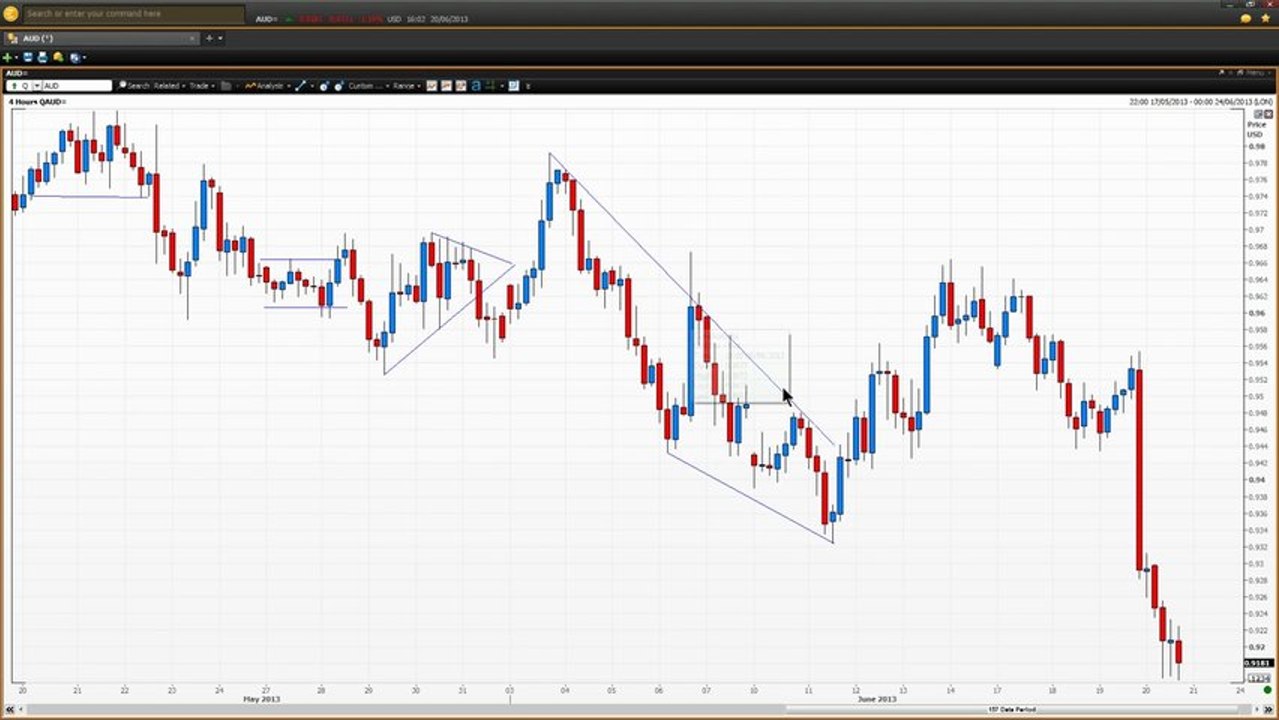Click the double-arrow scroll to end button
Viewport: 1279px width, 720px height.
(x=1268, y=709)
